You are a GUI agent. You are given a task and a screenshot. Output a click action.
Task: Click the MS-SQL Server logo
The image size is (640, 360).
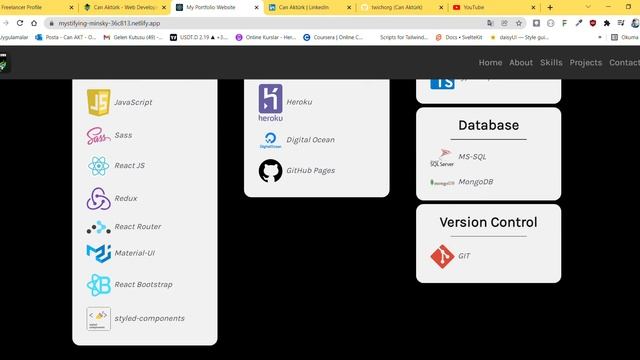442,158
